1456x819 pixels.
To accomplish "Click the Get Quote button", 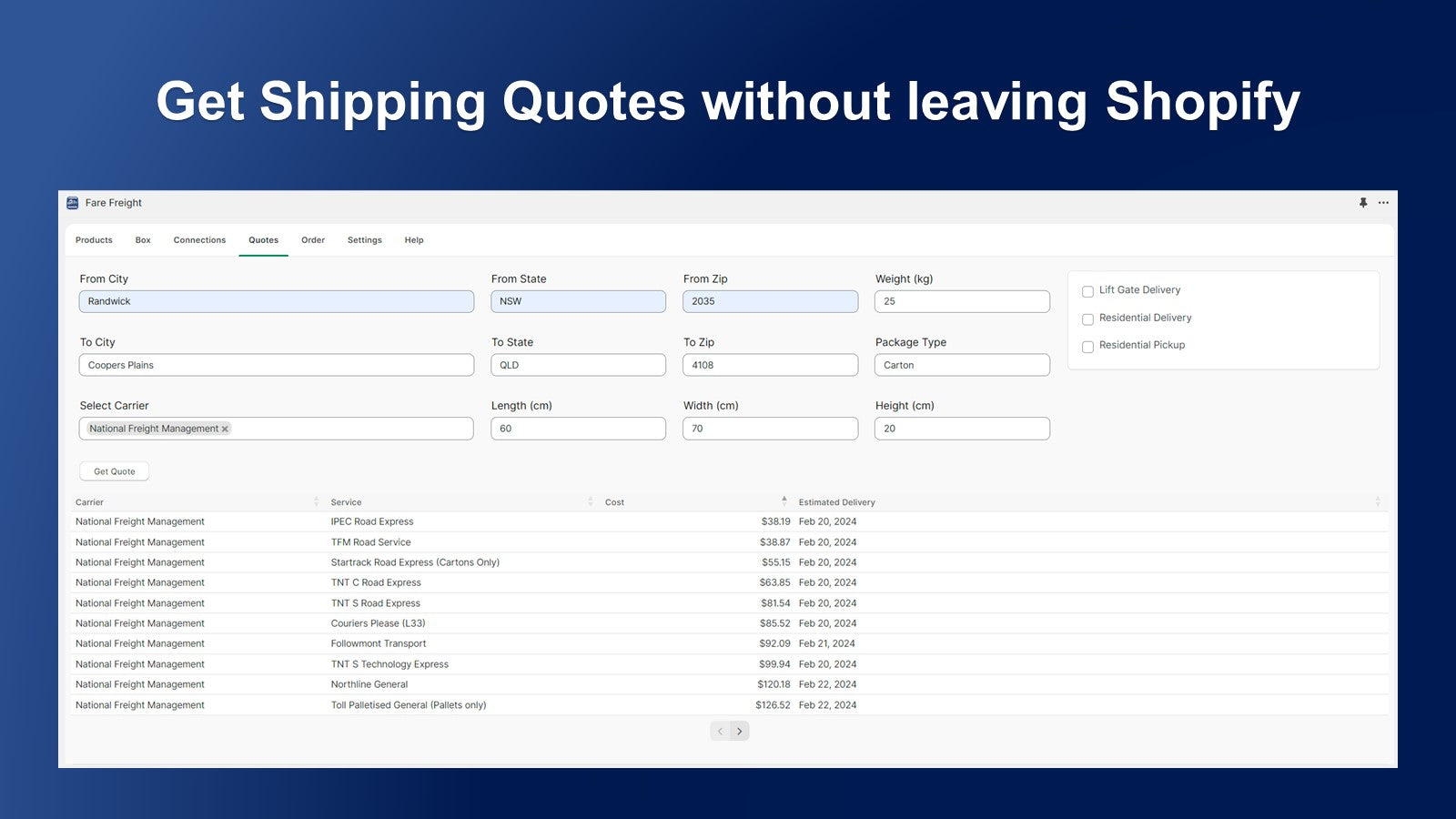I will (115, 471).
